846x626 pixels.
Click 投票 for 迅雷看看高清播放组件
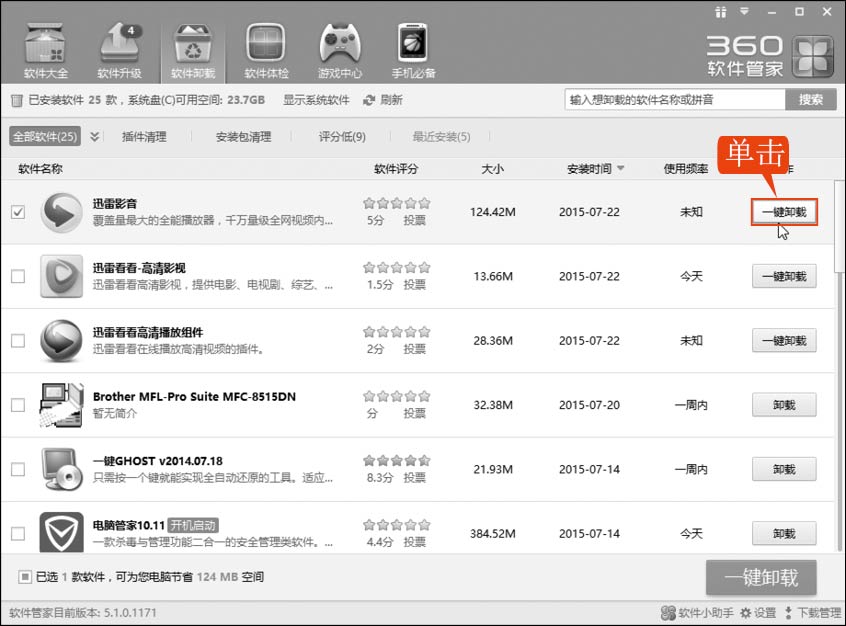414,349
